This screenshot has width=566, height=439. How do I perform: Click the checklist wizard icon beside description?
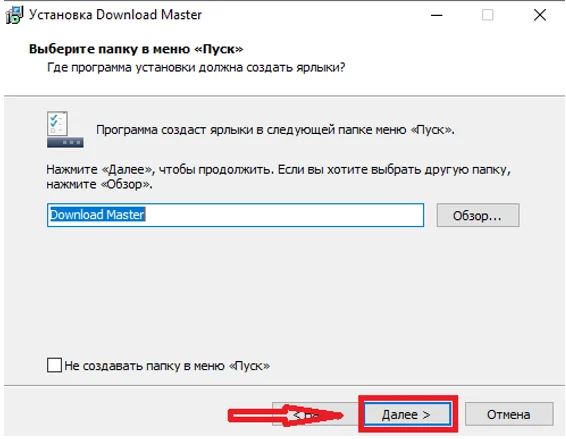[65, 129]
